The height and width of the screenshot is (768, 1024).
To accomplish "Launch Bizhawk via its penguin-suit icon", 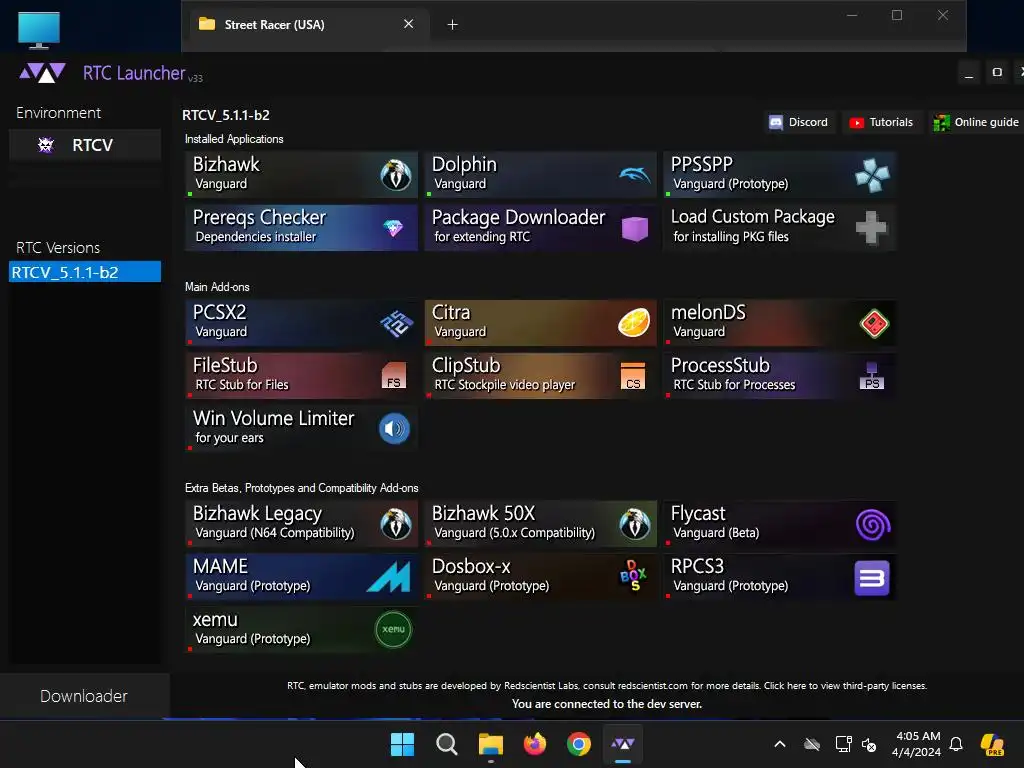I will tap(396, 175).
